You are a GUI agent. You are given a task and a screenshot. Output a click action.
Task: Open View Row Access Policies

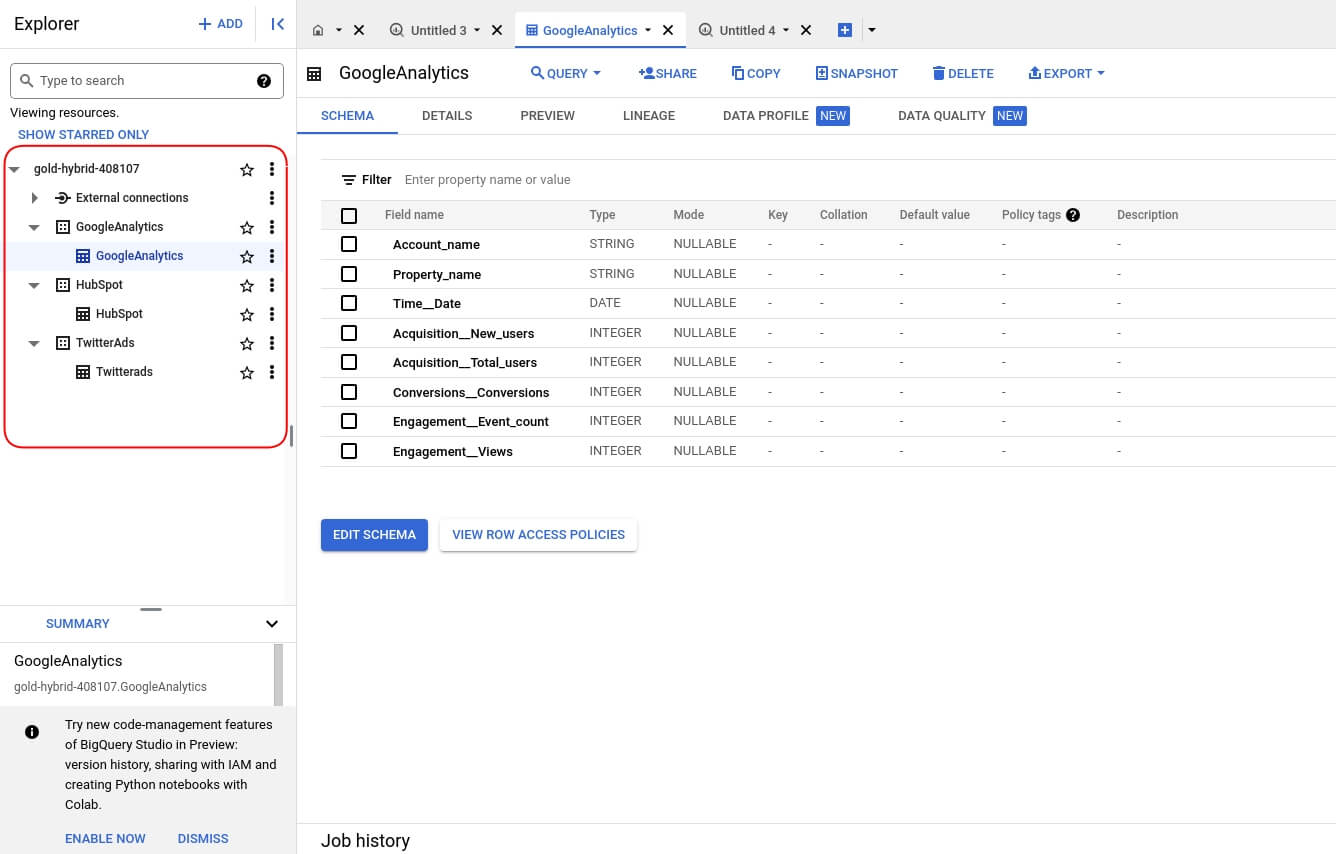point(538,535)
